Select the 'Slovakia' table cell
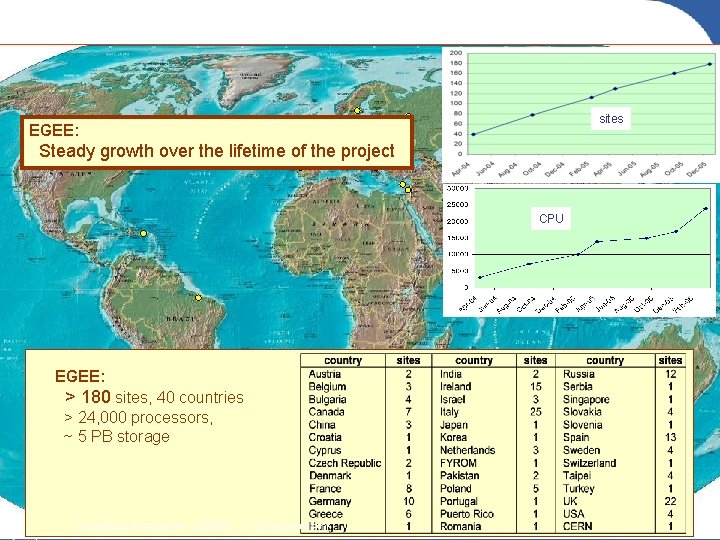The height and width of the screenshot is (540, 720). 582,412
